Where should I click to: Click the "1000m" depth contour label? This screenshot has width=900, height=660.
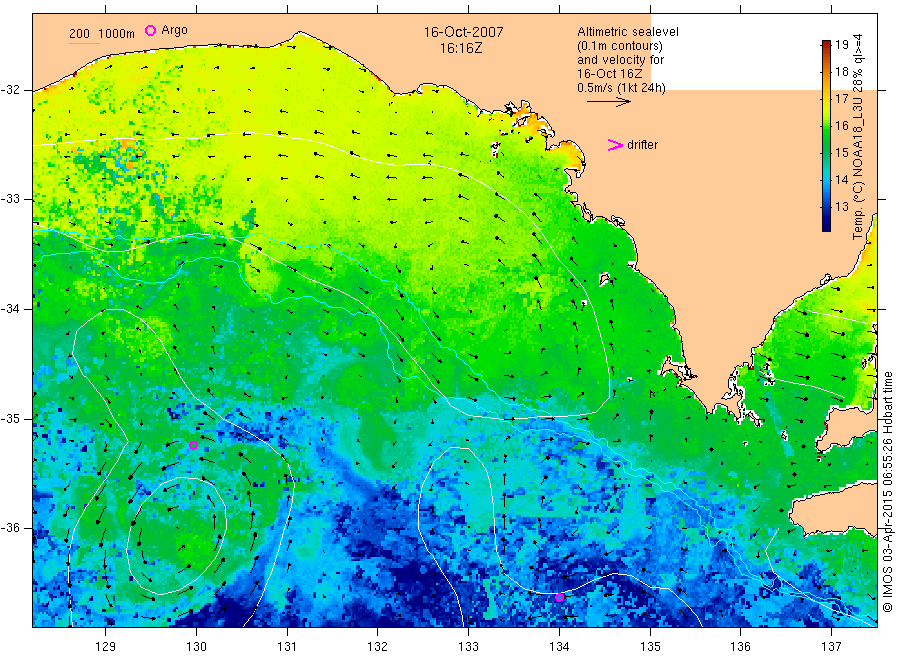(117, 34)
